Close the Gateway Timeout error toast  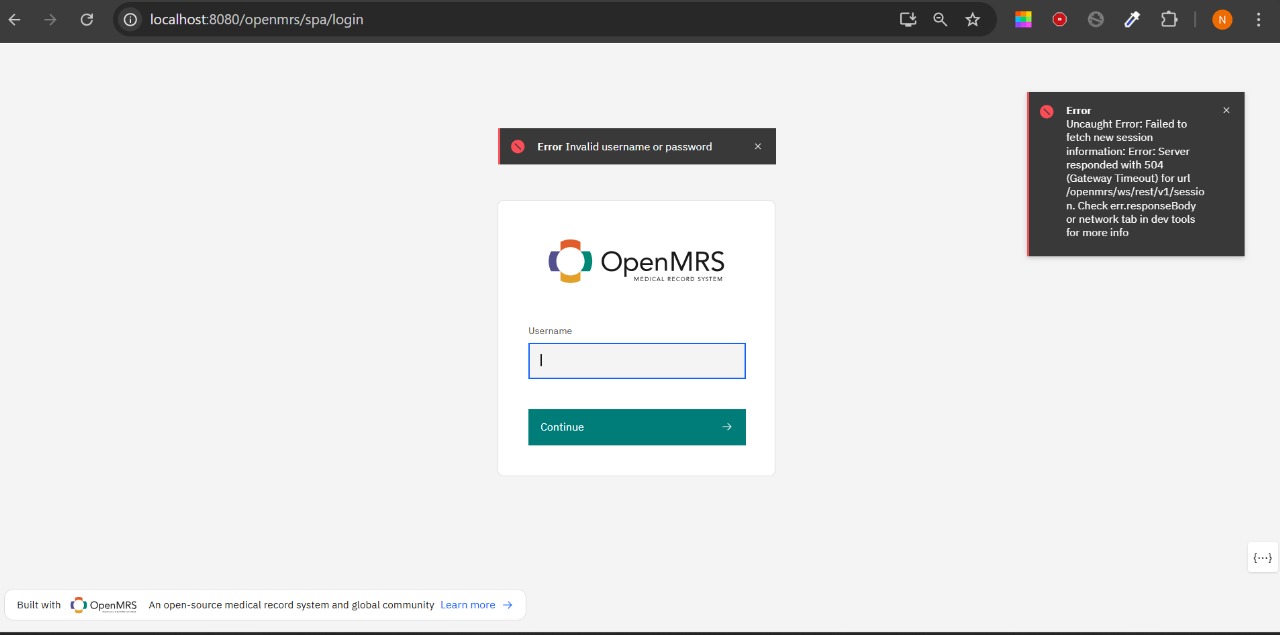click(1226, 110)
